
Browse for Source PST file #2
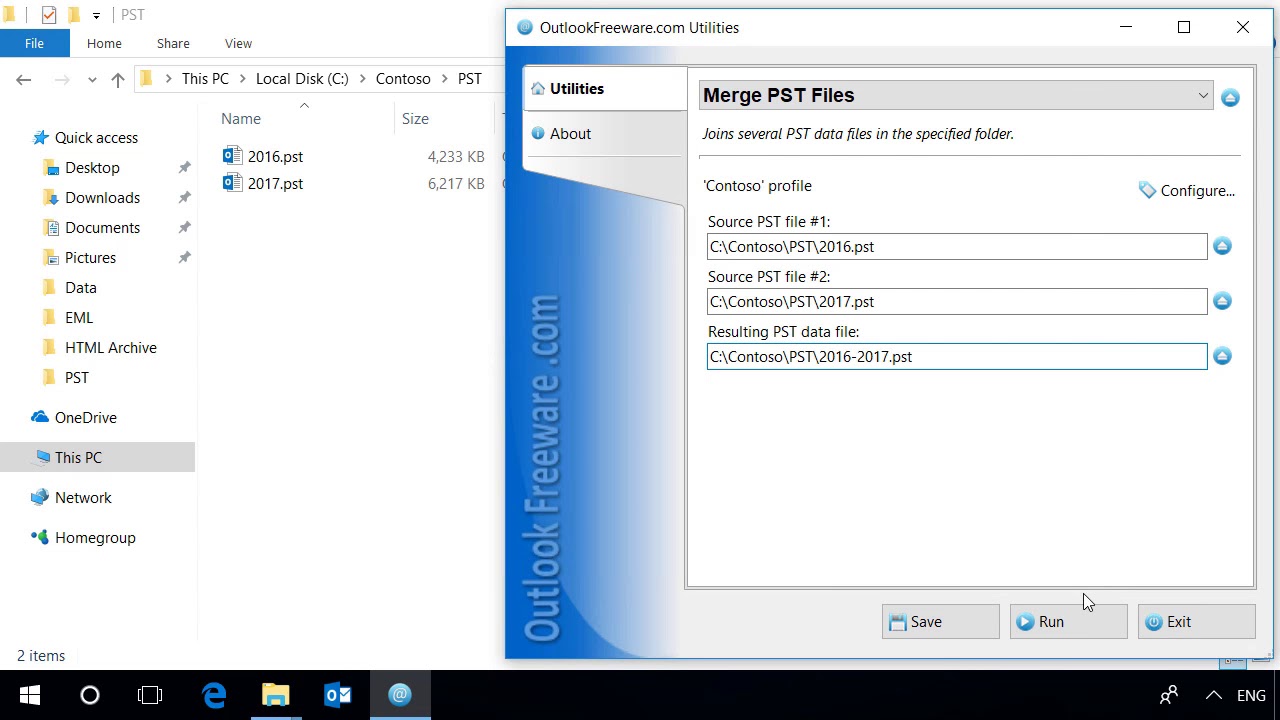1222,301
